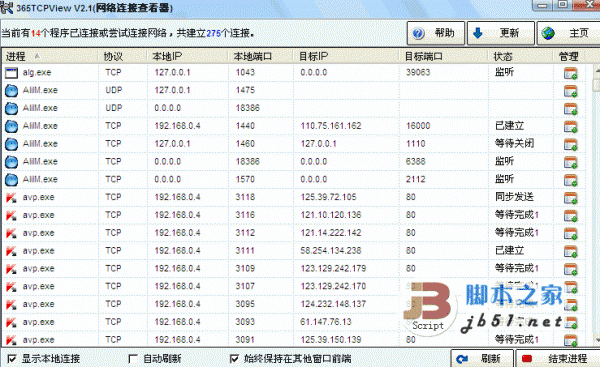This screenshot has height=367, width=600.
Task: Sort by 进程 column header
Action: [50, 57]
